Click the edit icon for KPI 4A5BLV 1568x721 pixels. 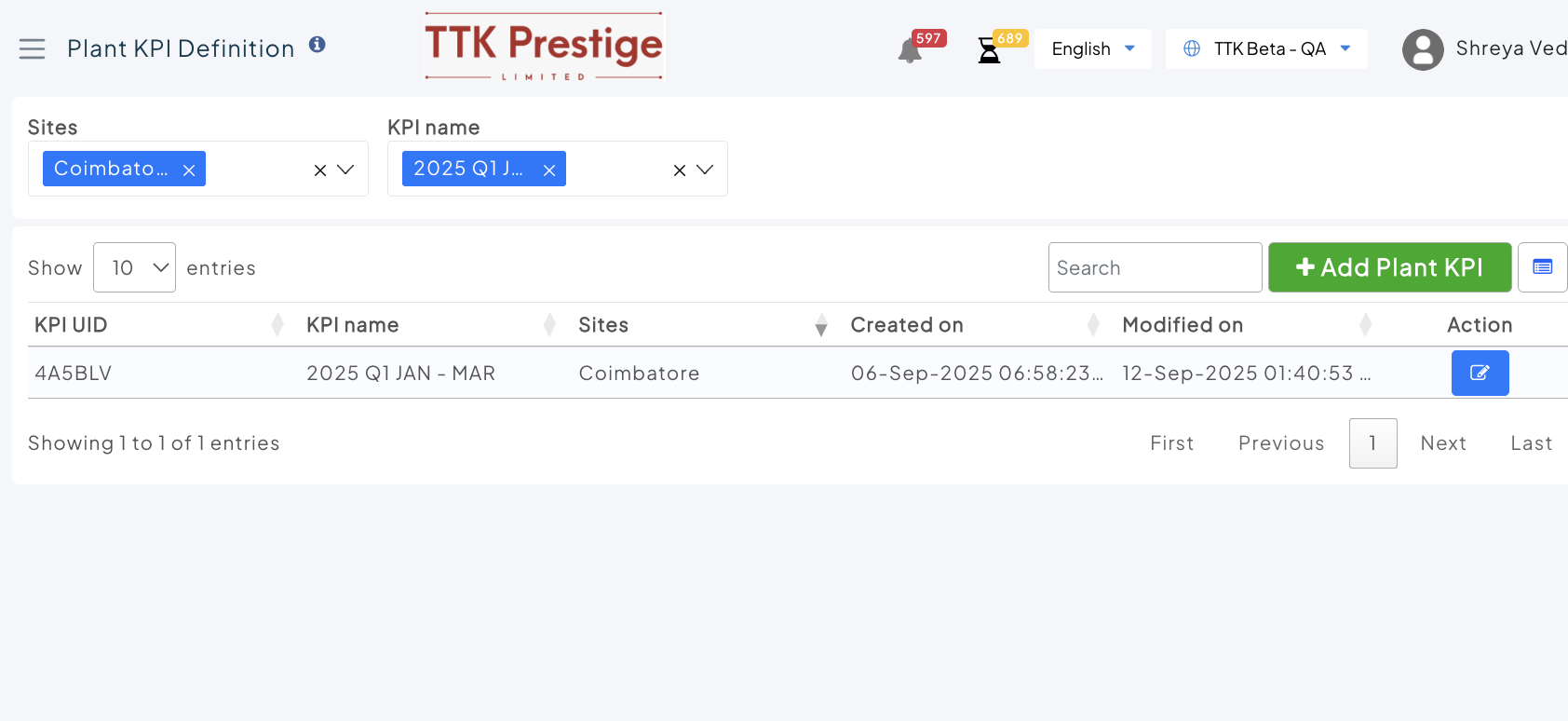click(x=1480, y=373)
